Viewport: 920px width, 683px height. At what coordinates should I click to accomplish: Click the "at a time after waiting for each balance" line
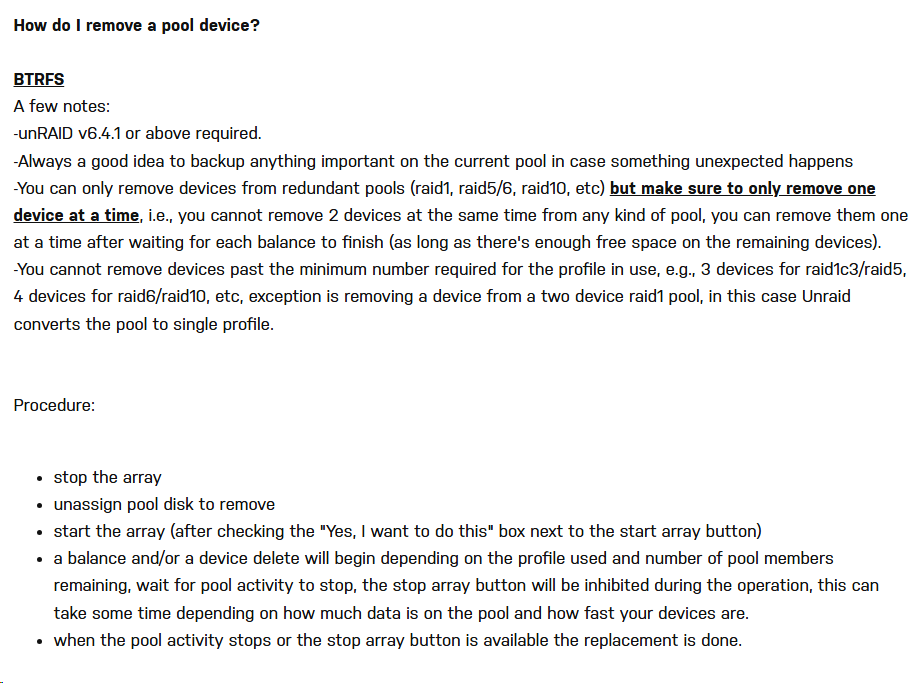[447, 242]
